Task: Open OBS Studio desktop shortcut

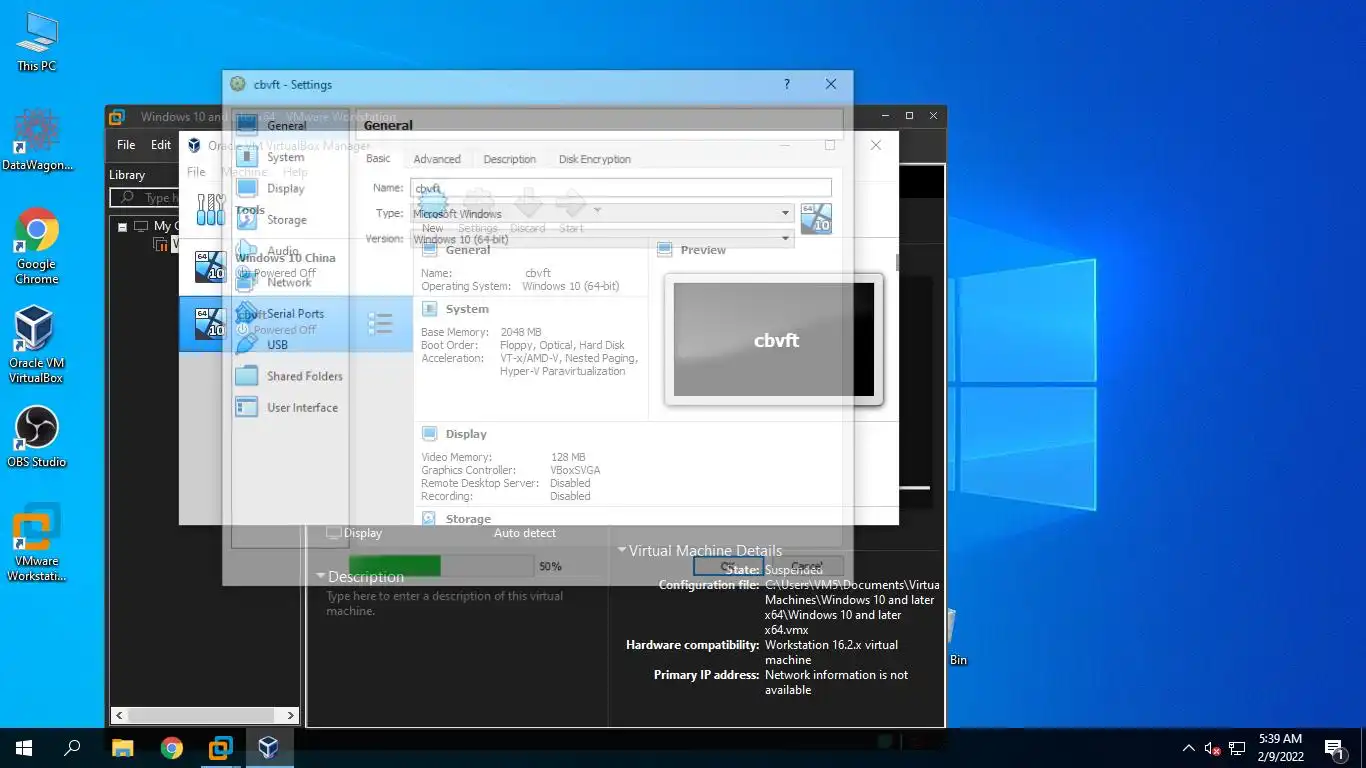Action: 37,437
